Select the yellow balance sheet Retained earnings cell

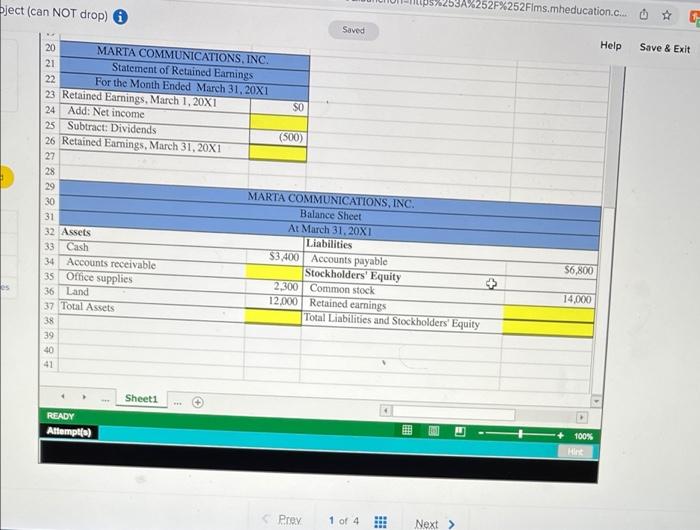pyautogui.click(x=549, y=314)
